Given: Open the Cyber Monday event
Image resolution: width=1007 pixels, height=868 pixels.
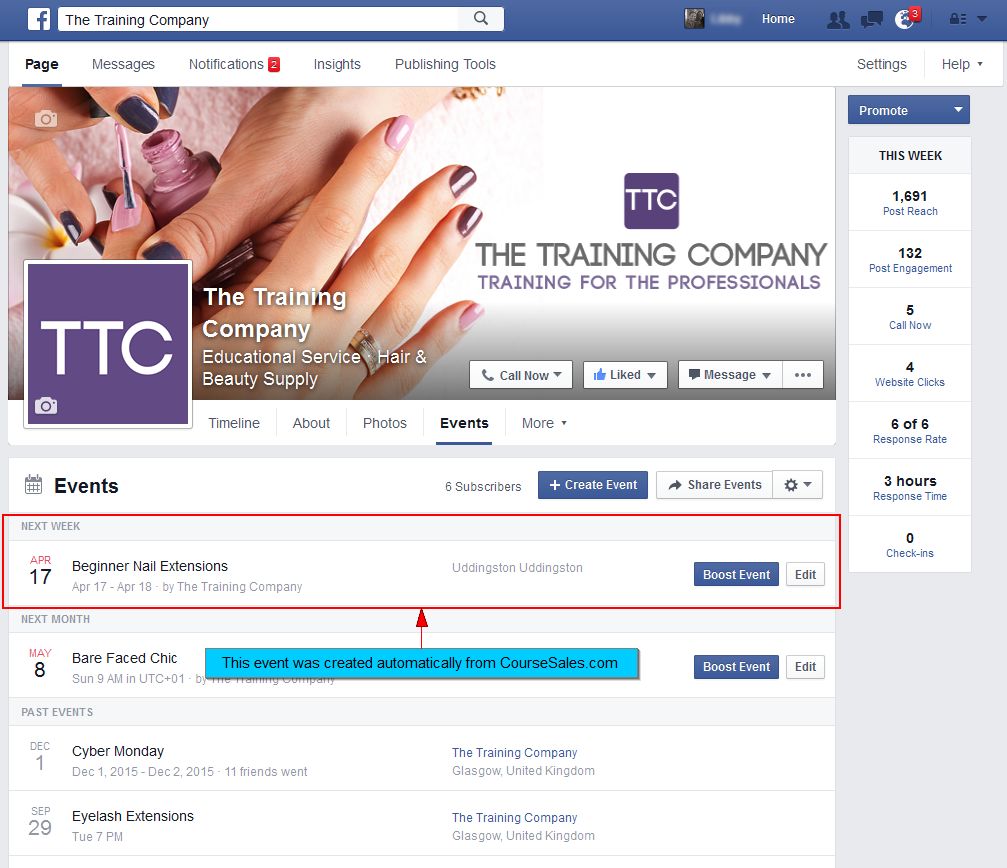Looking at the screenshot, I should click(118, 751).
